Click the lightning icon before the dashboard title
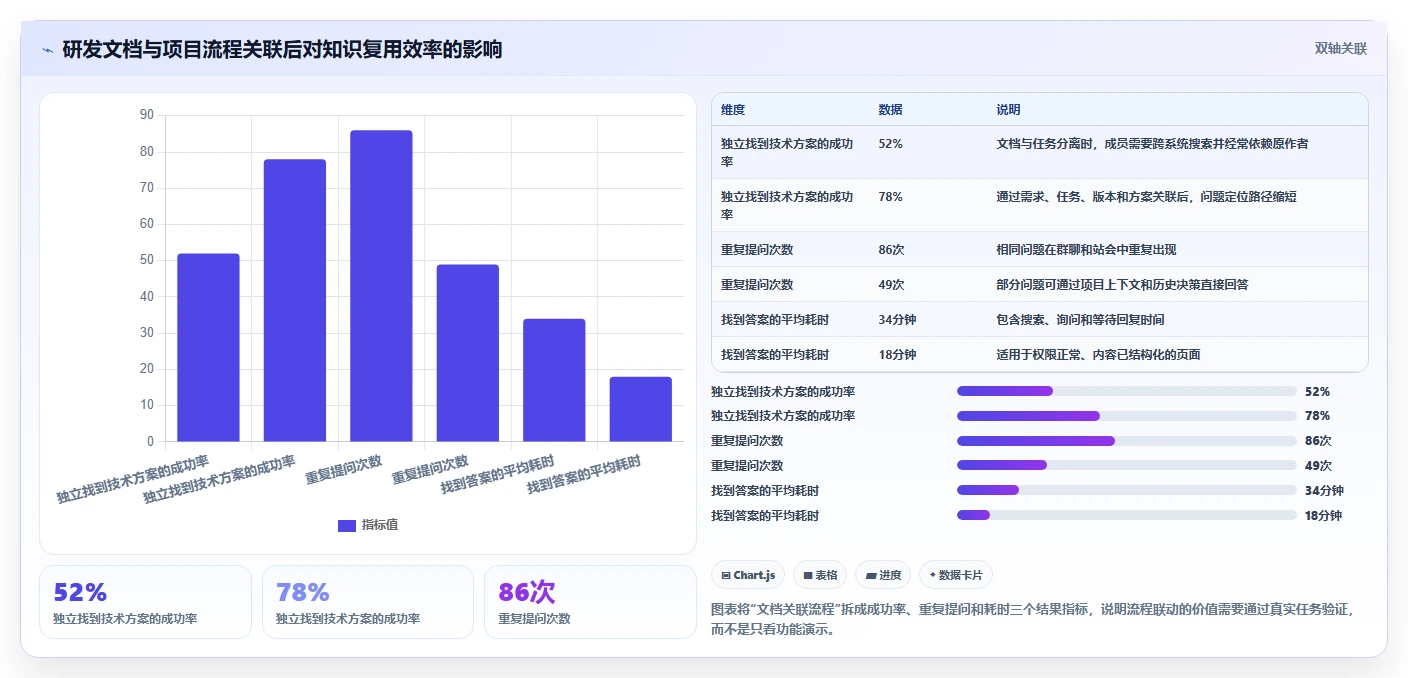The width and height of the screenshot is (1408, 678). pyautogui.click(x=47, y=49)
